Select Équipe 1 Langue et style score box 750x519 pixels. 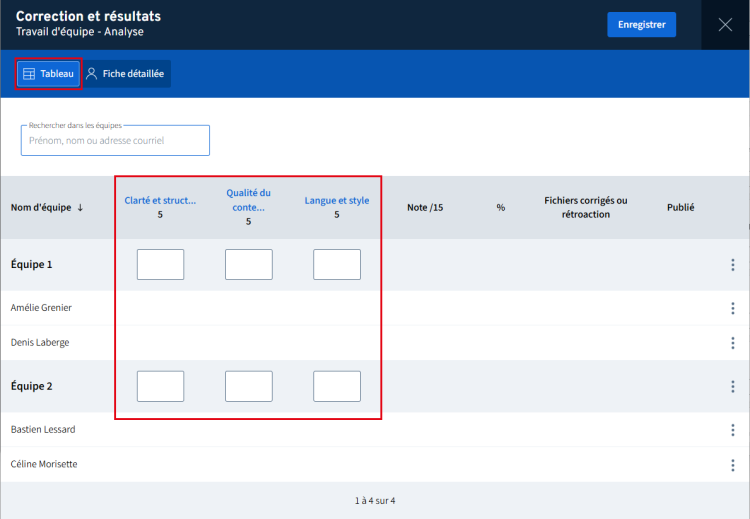coord(336,265)
